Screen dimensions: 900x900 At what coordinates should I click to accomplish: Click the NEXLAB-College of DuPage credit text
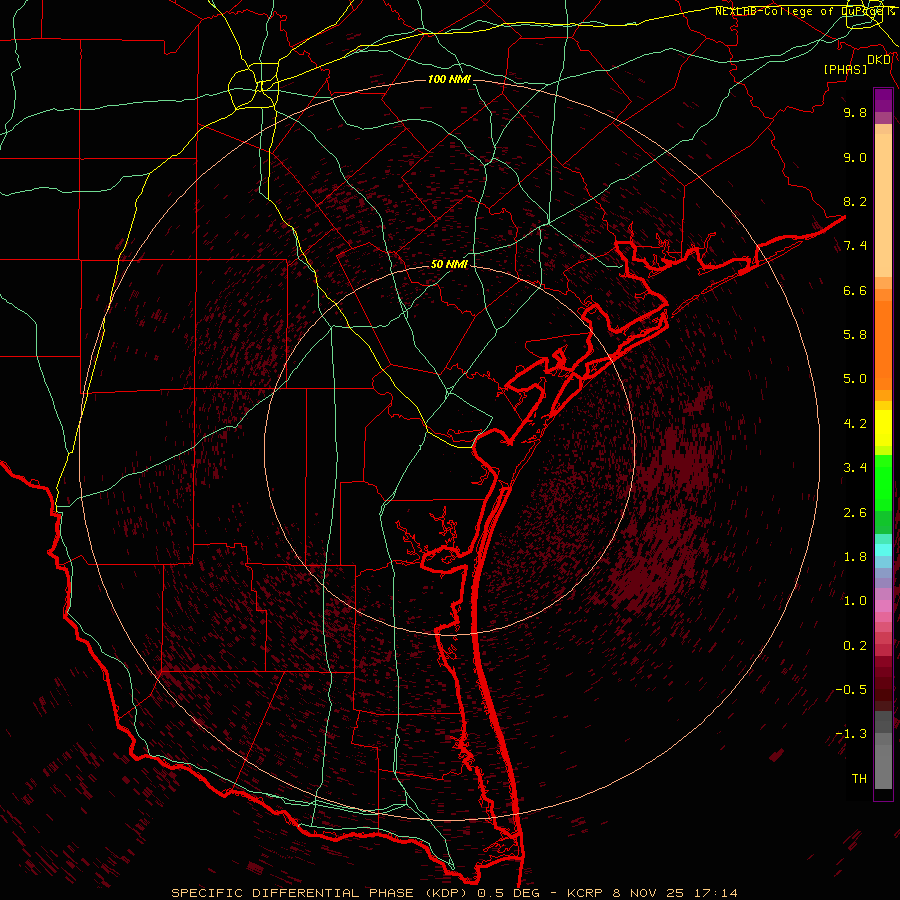click(803, 11)
